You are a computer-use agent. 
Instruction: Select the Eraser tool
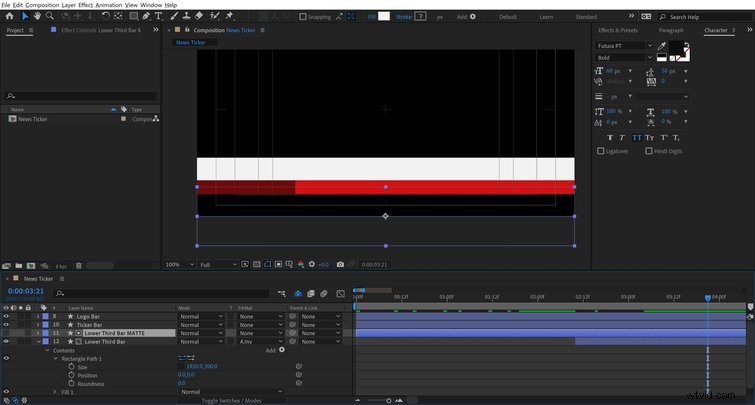199,16
